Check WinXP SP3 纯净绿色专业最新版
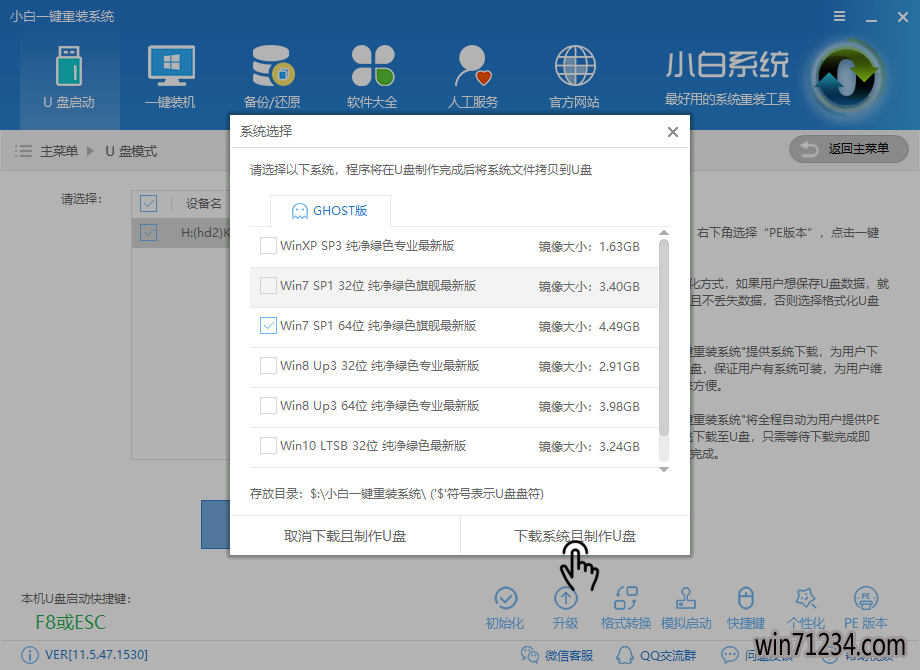920x670 pixels. 268,246
